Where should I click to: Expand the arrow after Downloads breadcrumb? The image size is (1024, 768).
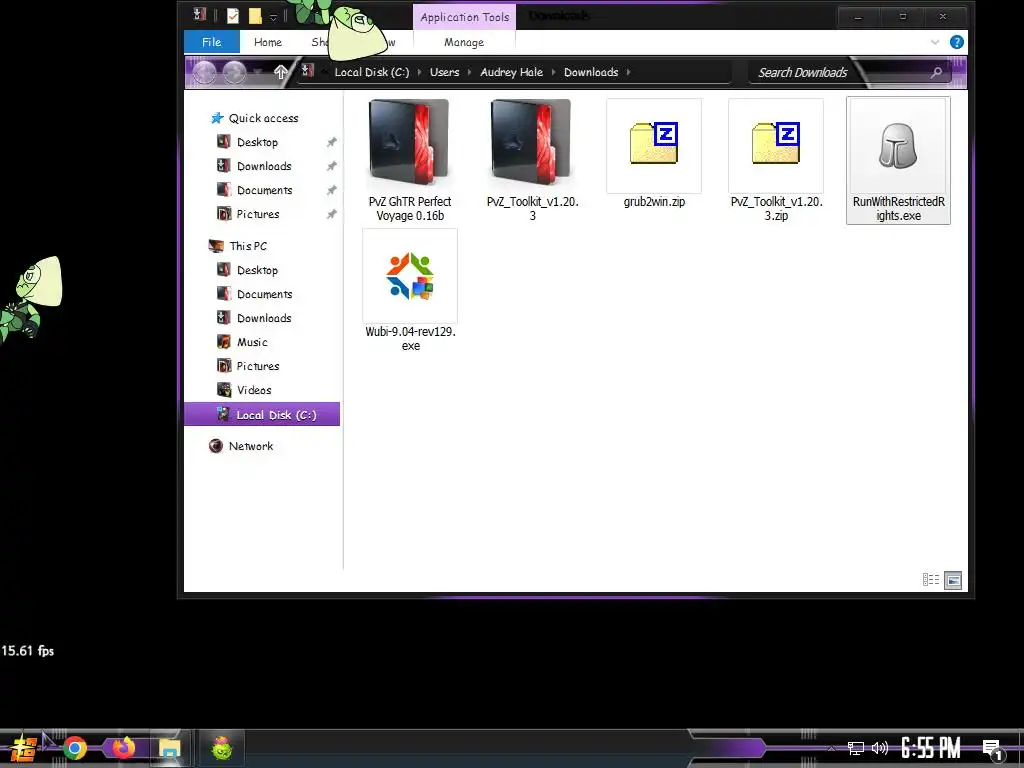[x=628, y=72]
